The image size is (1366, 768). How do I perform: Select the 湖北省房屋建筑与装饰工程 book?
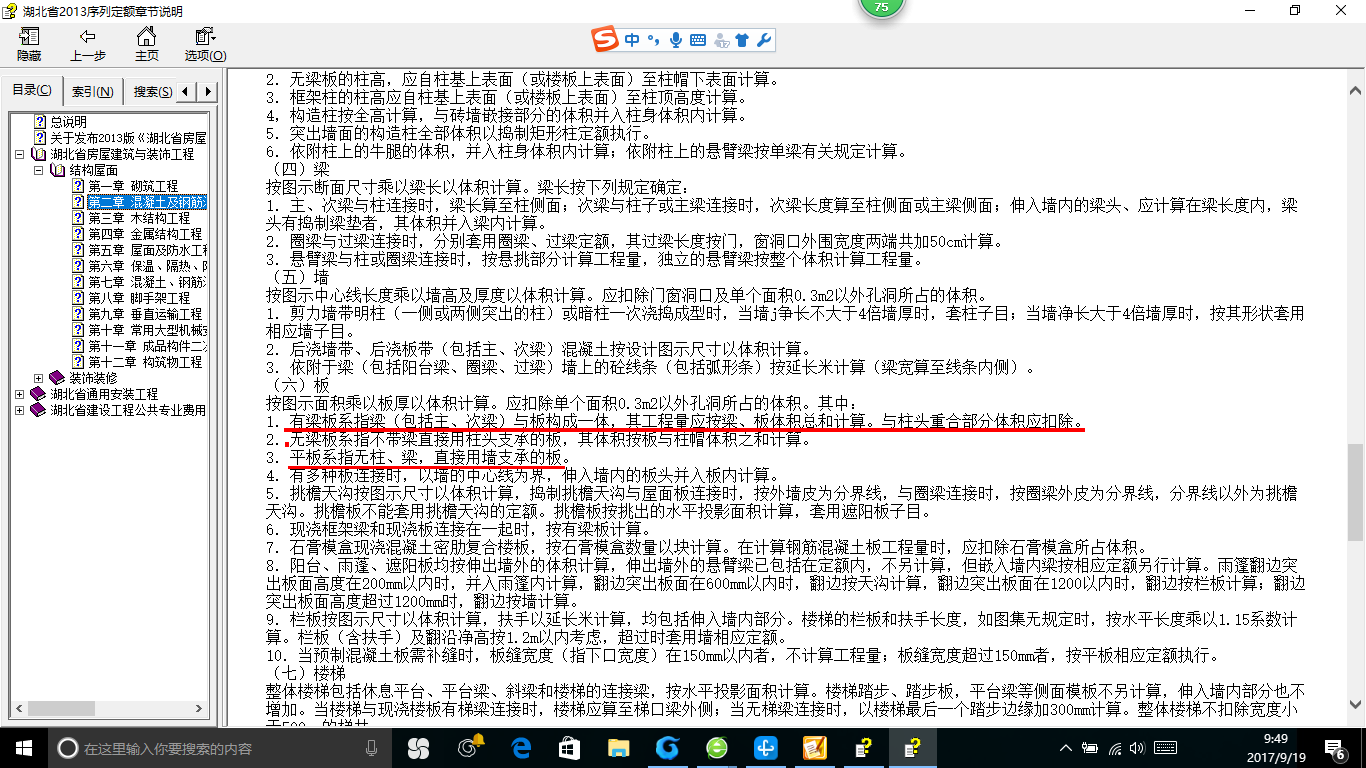tap(122, 154)
